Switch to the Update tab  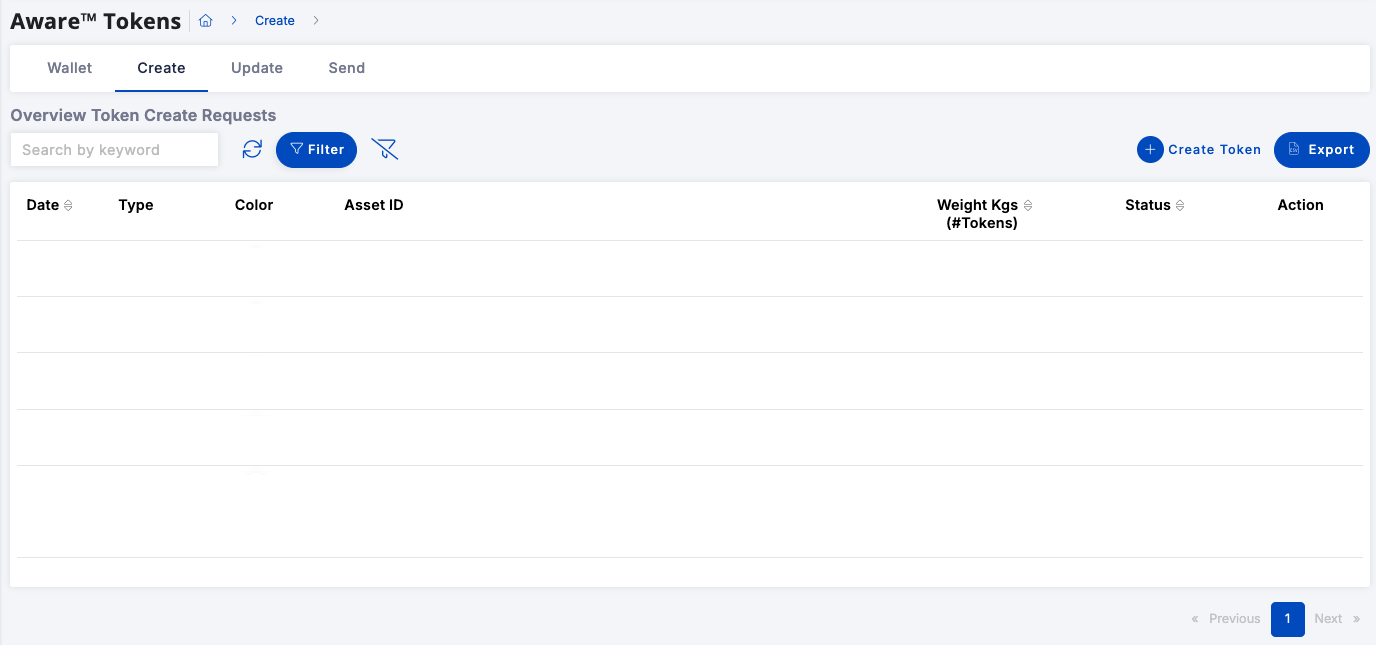(257, 68)
